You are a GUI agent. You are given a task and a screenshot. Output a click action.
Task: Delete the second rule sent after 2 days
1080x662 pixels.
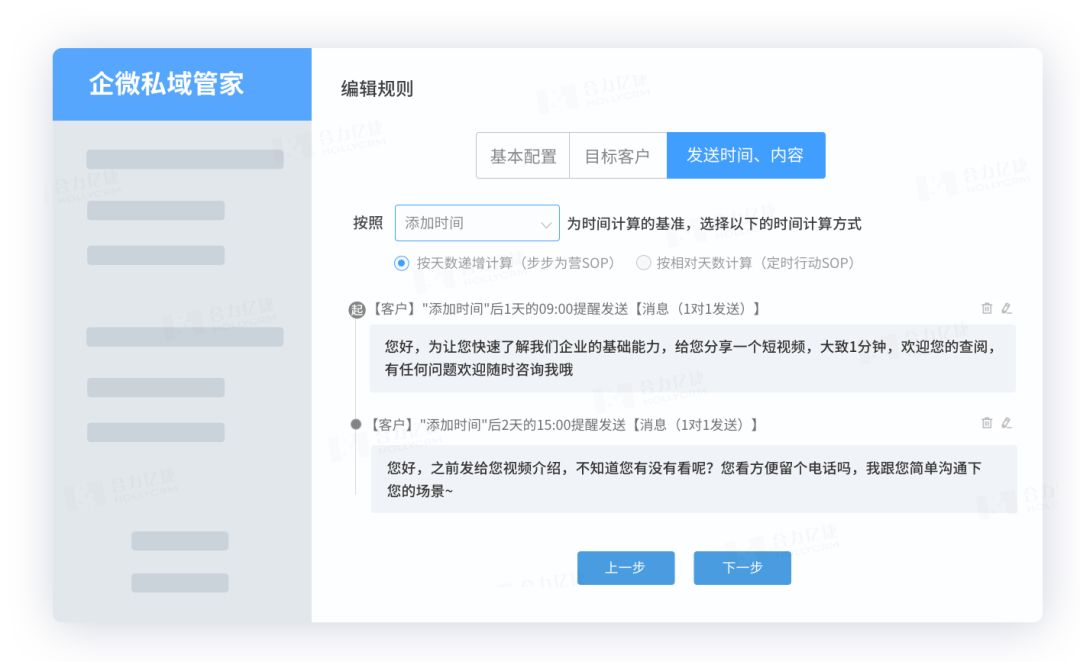[986, 423]
